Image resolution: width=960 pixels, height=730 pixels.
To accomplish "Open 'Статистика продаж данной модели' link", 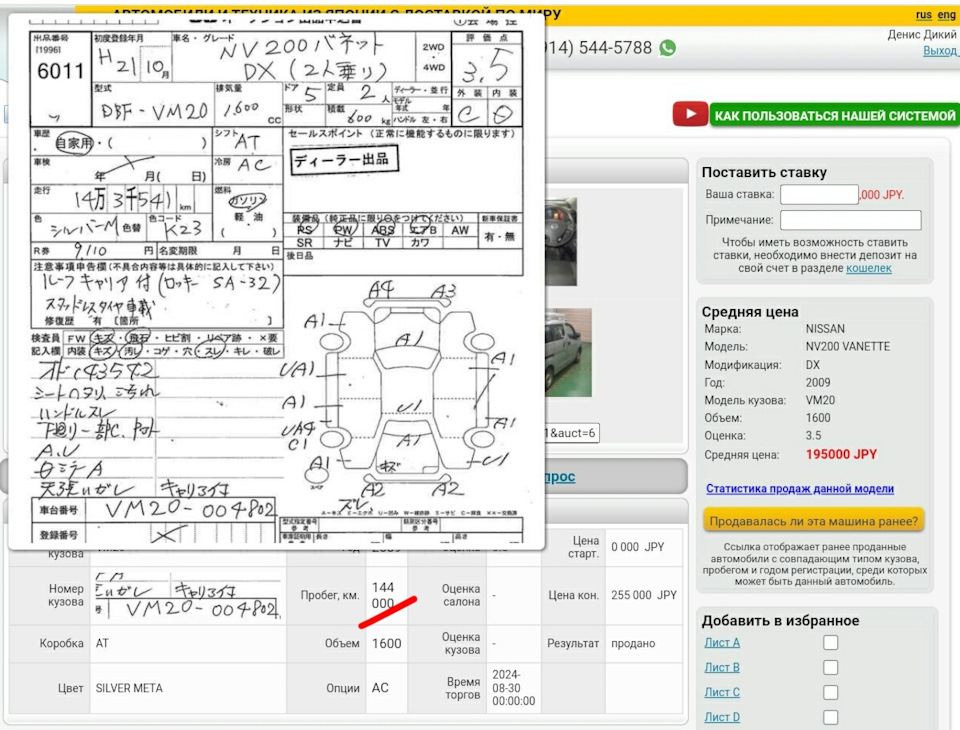I will [800, 489].
